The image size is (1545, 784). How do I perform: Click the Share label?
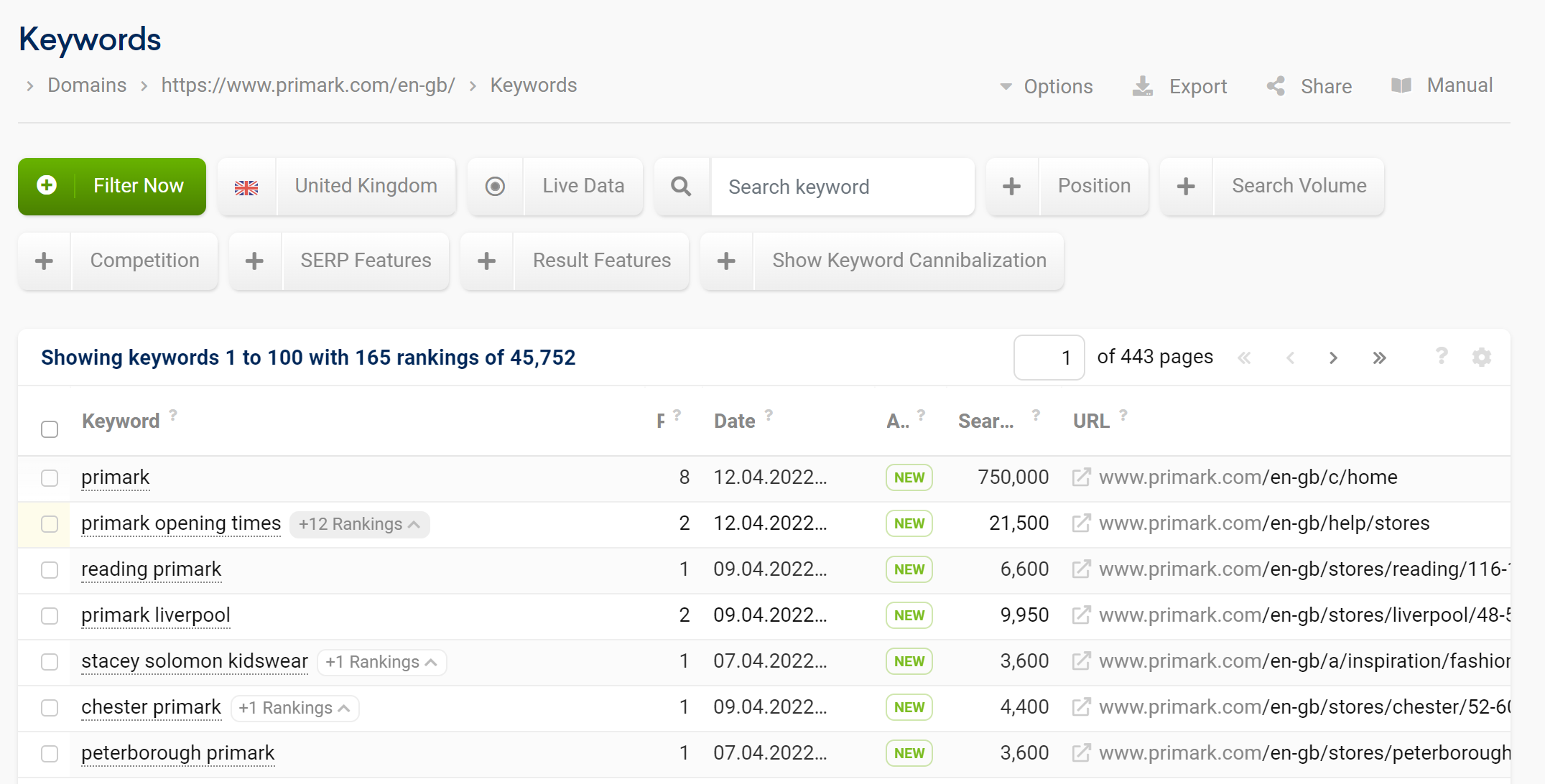[x=1326, y=87]
